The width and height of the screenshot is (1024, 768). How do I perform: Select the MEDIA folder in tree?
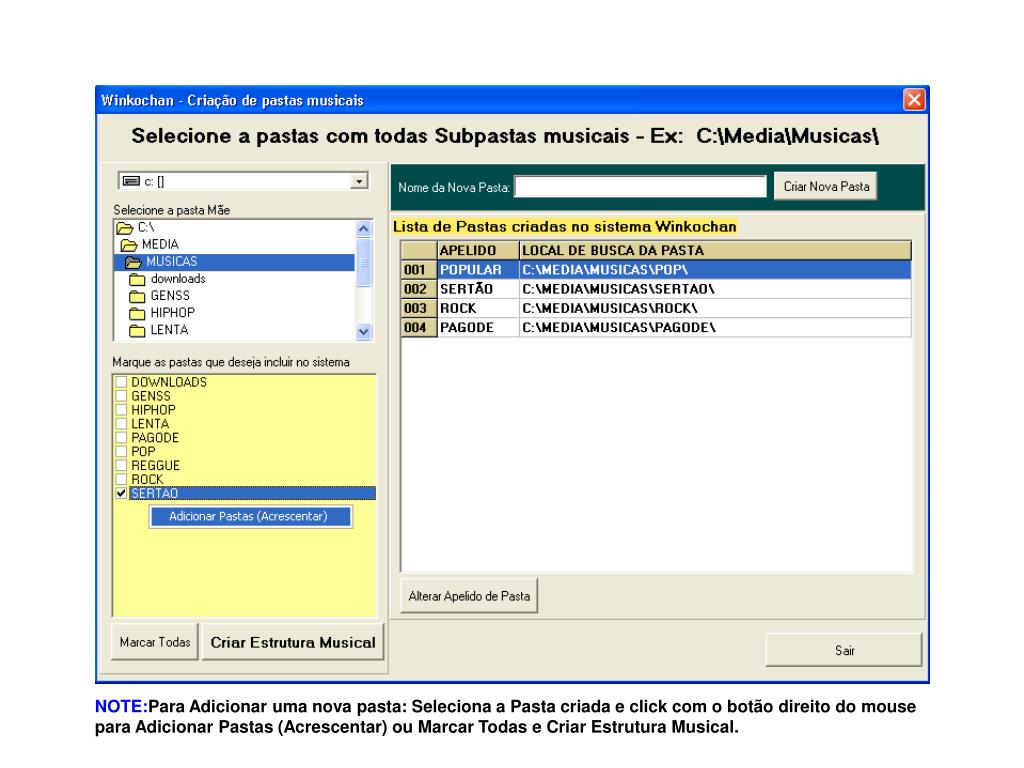click(x=160, y=244)
